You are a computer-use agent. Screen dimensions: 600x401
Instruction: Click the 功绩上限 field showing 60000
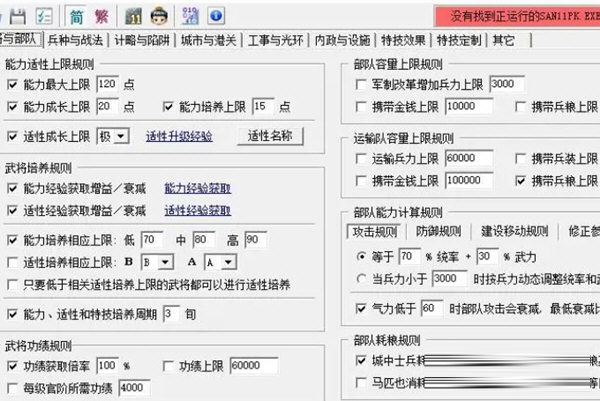254,366
